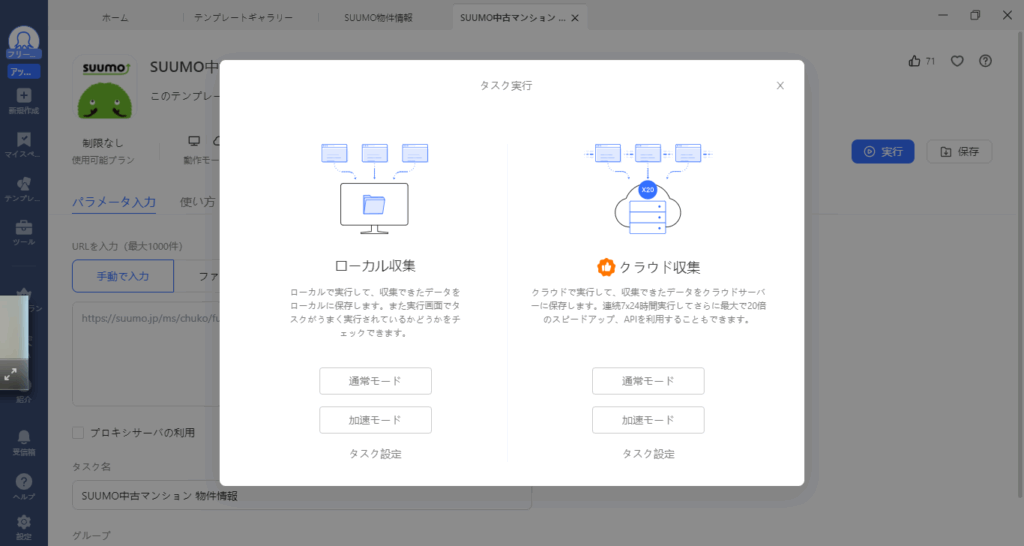Select the パラメータ入力 tab

pos(114,202)
